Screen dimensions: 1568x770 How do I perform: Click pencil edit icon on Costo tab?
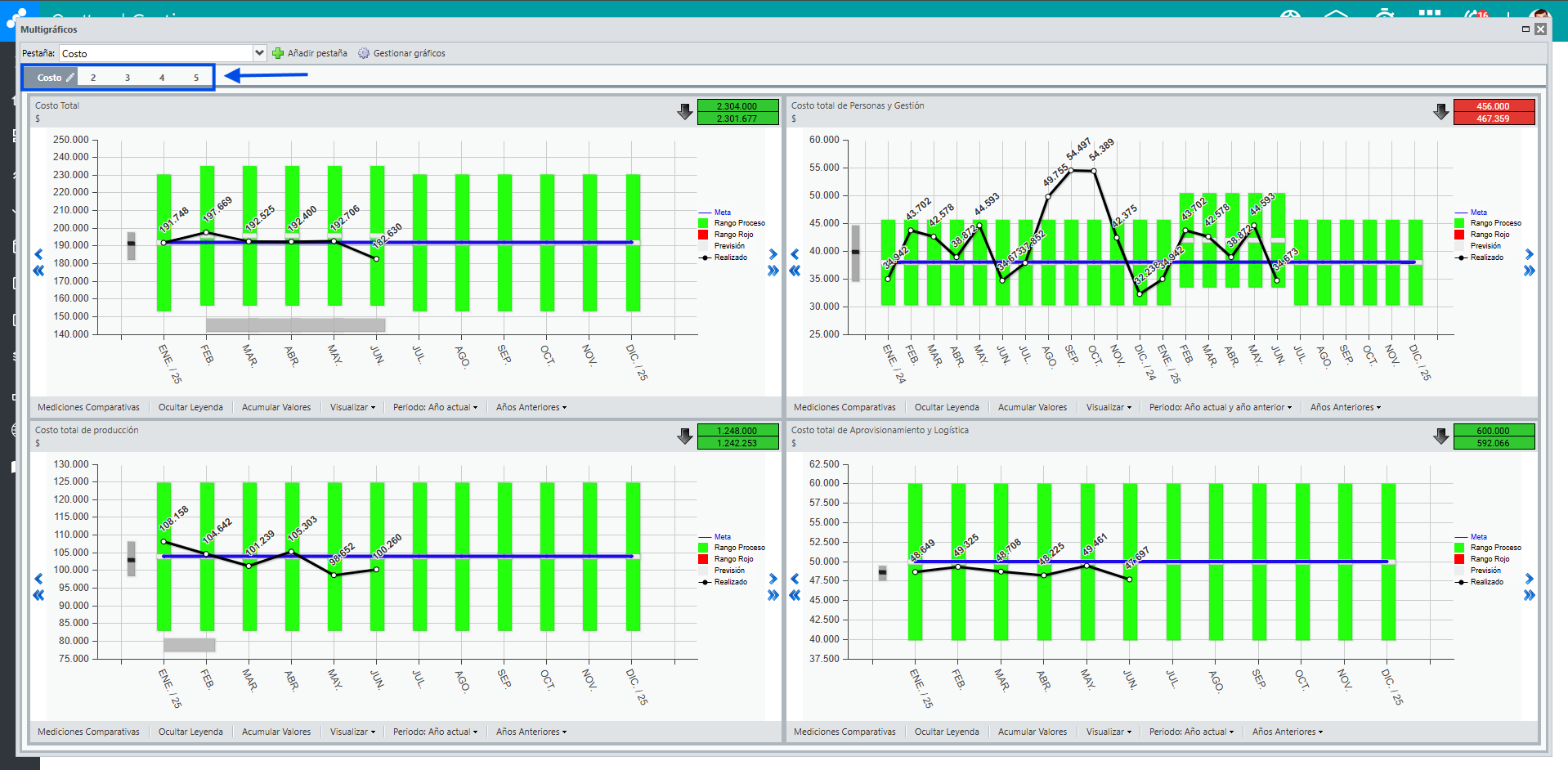pos(70,78)
